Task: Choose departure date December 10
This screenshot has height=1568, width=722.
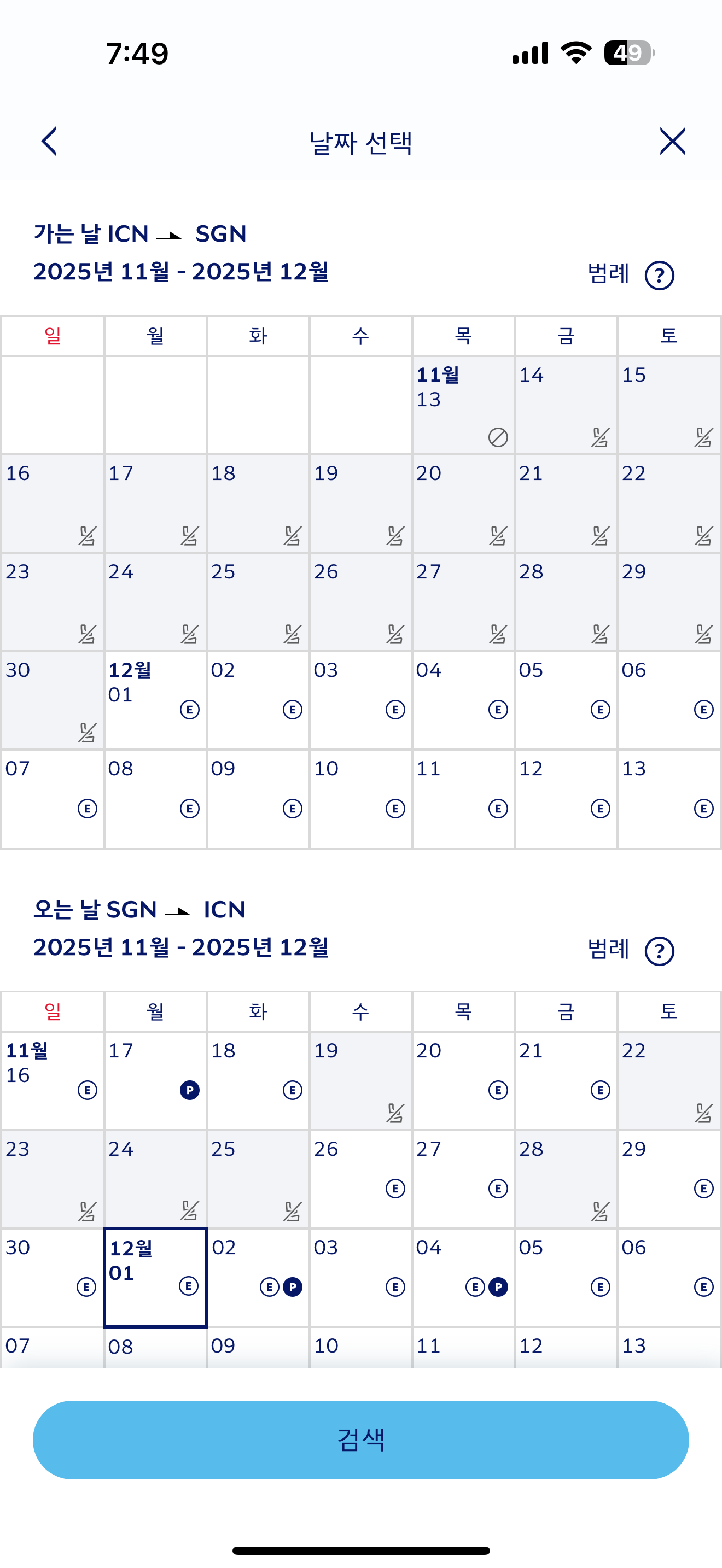Action: 360,799
